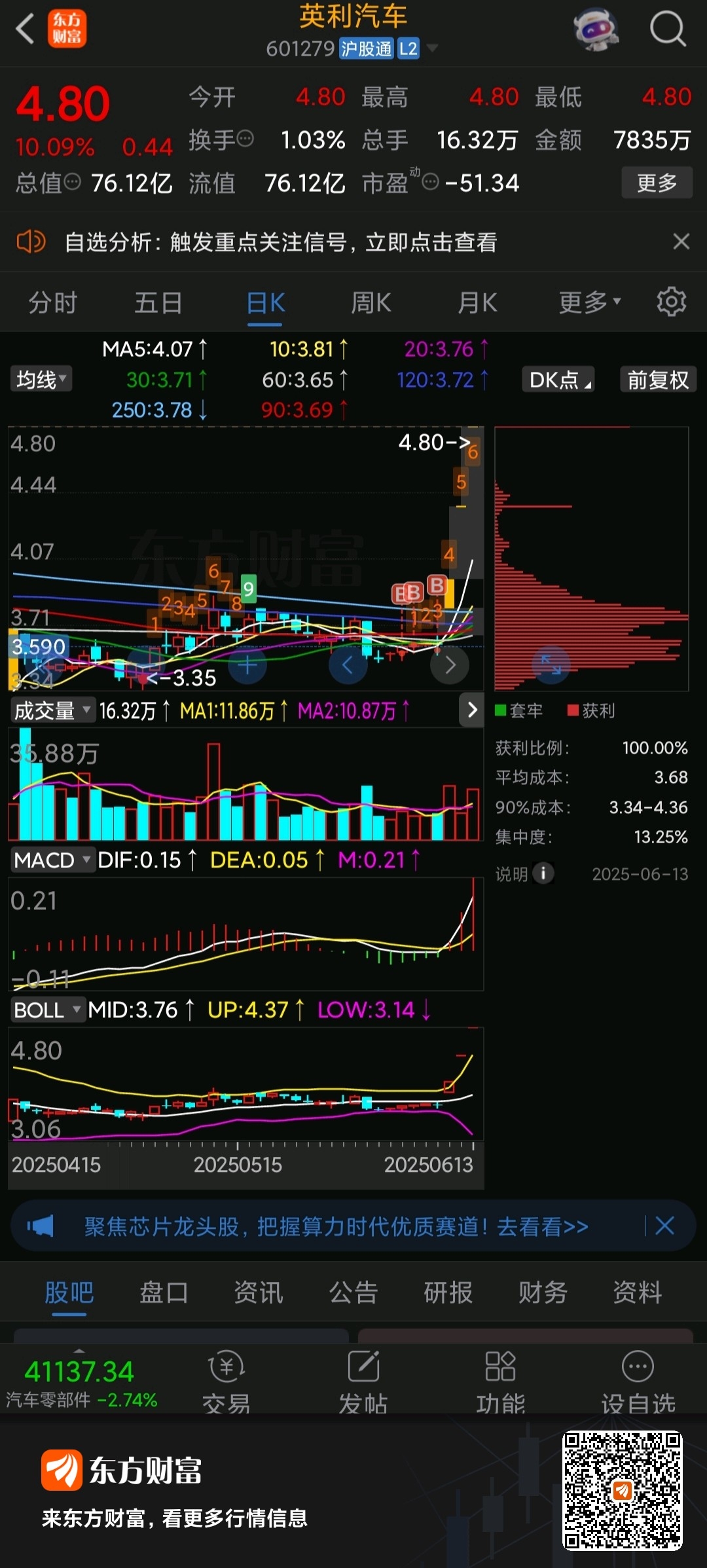Expand the stock title dropdown arrow
707x1568 pixels.
click(x=432, y=48)
